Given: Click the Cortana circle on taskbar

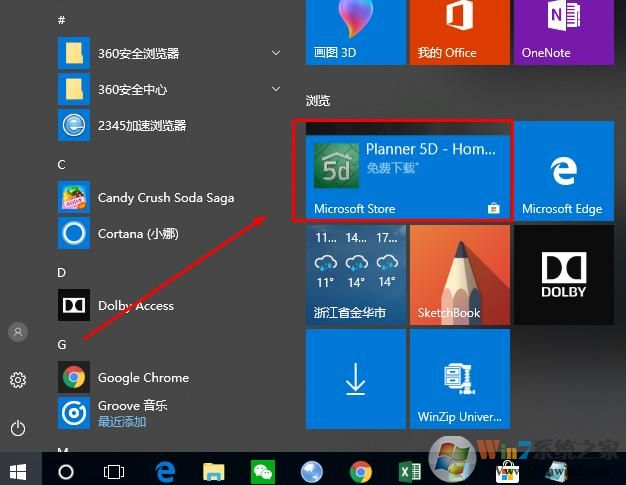Looking at the screenshot, I should [66, 472].
